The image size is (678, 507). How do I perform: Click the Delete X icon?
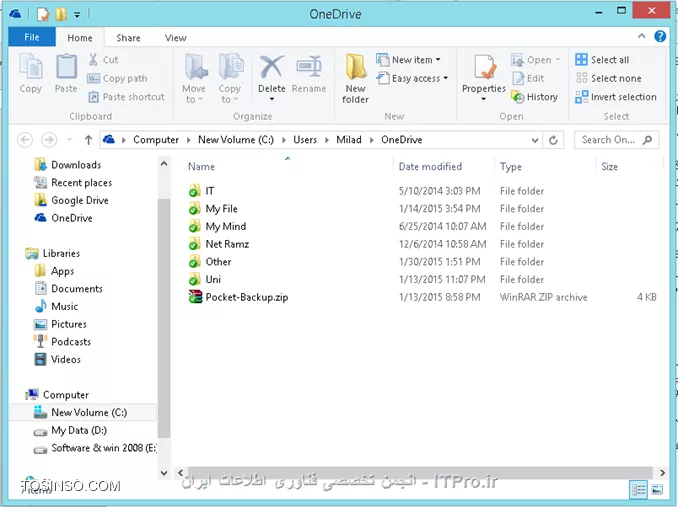pyautogui.click(x=272, y=67)
